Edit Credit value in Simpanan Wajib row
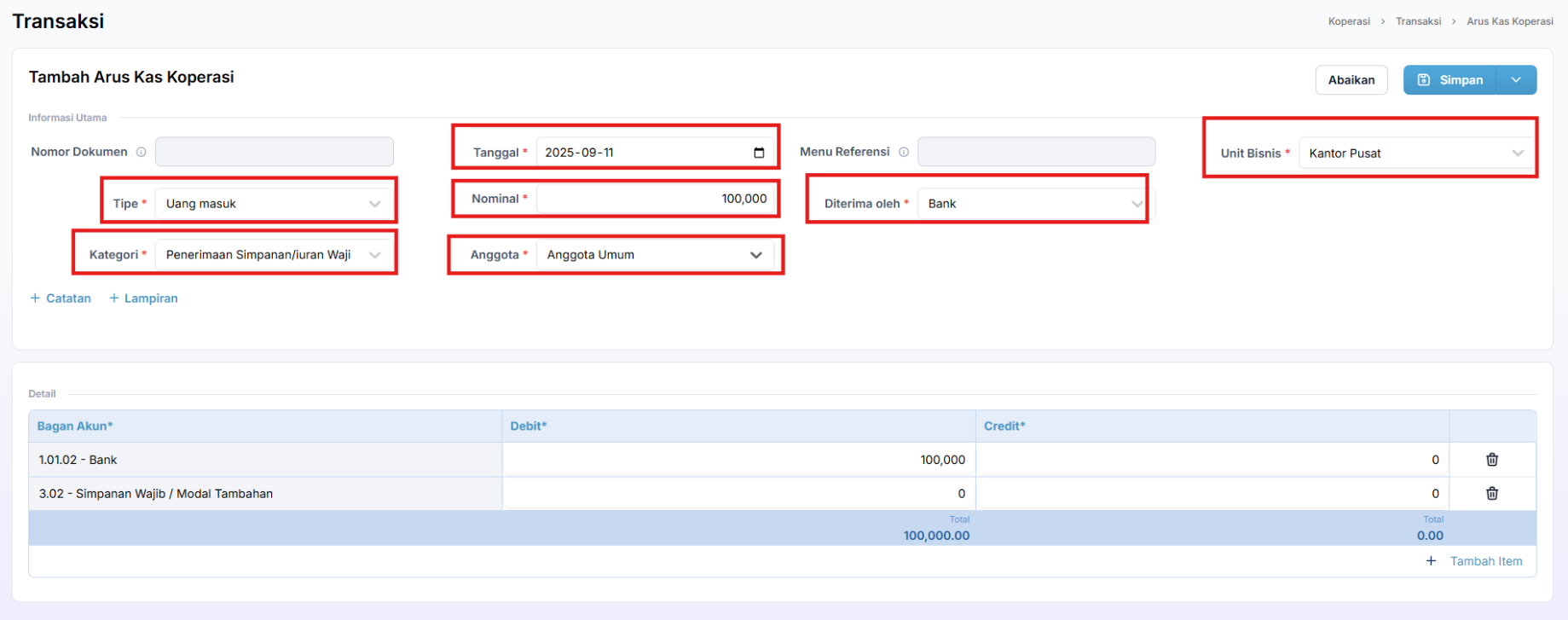The image size is (1568, 620). [1212, 494]
